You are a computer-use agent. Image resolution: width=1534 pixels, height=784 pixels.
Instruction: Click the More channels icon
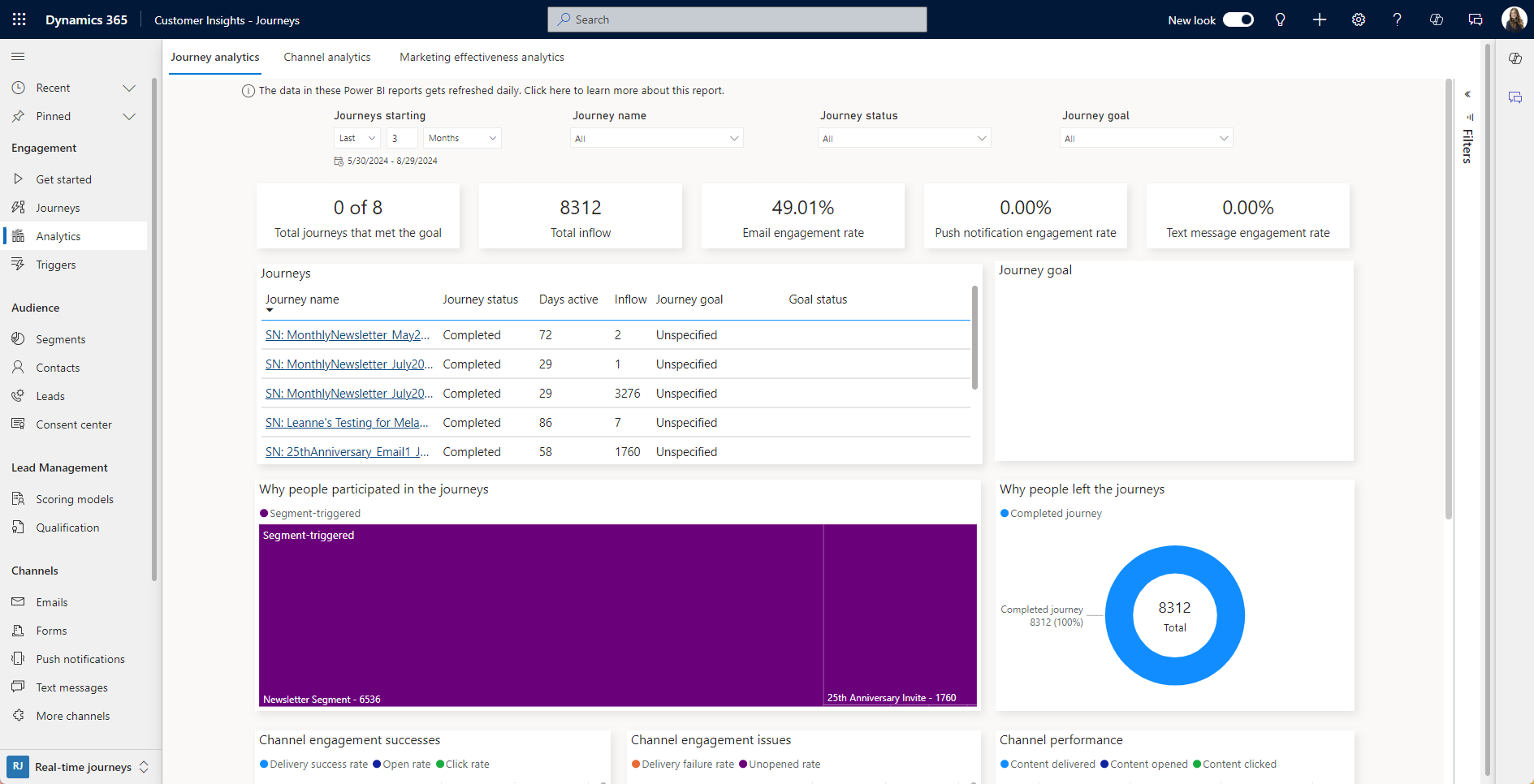[x=18, y=715]
